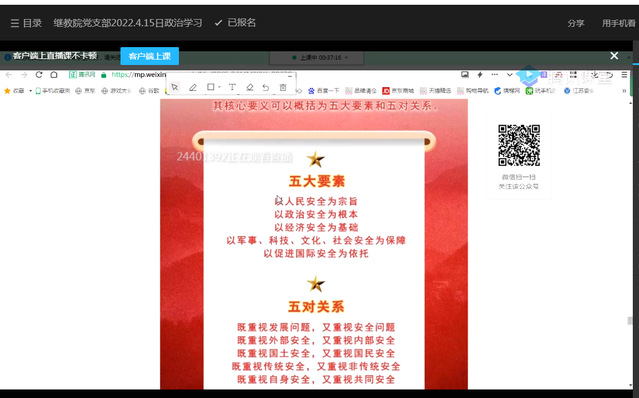Open the 手机收藏夹 bookmark

53,91
